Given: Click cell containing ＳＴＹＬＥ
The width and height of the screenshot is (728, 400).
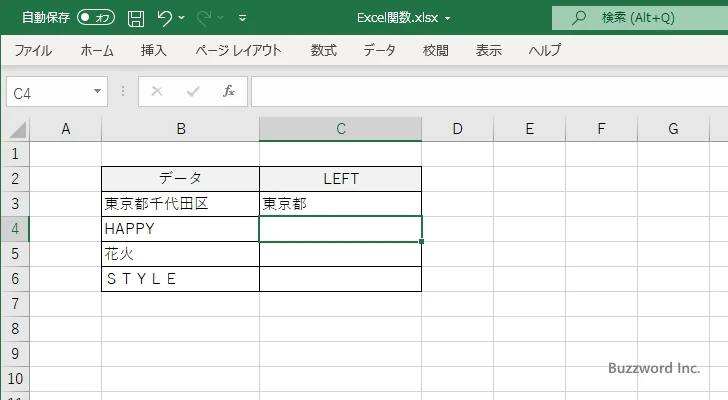Looking at the screenshot, I should [x=181, y=279].
